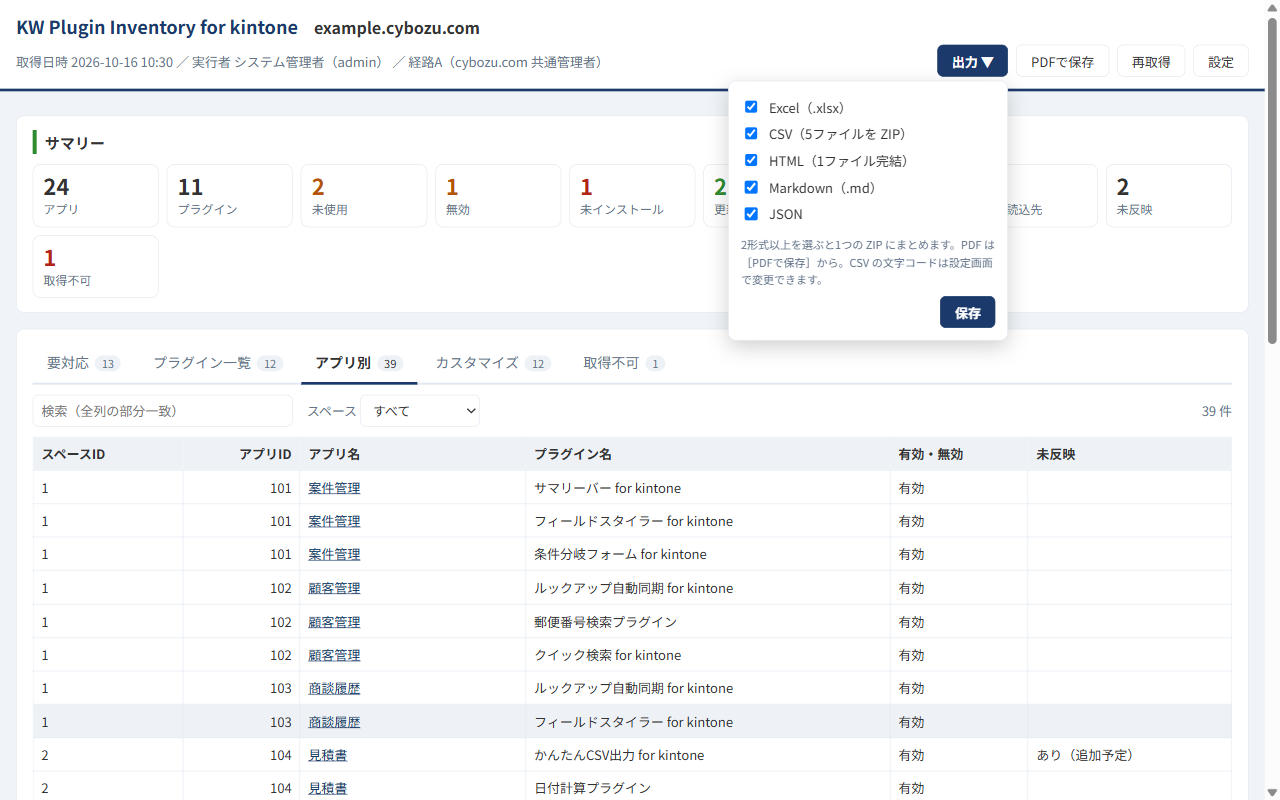Open 顧客管理 link in クイック検索 row

[x=334, y=655]
